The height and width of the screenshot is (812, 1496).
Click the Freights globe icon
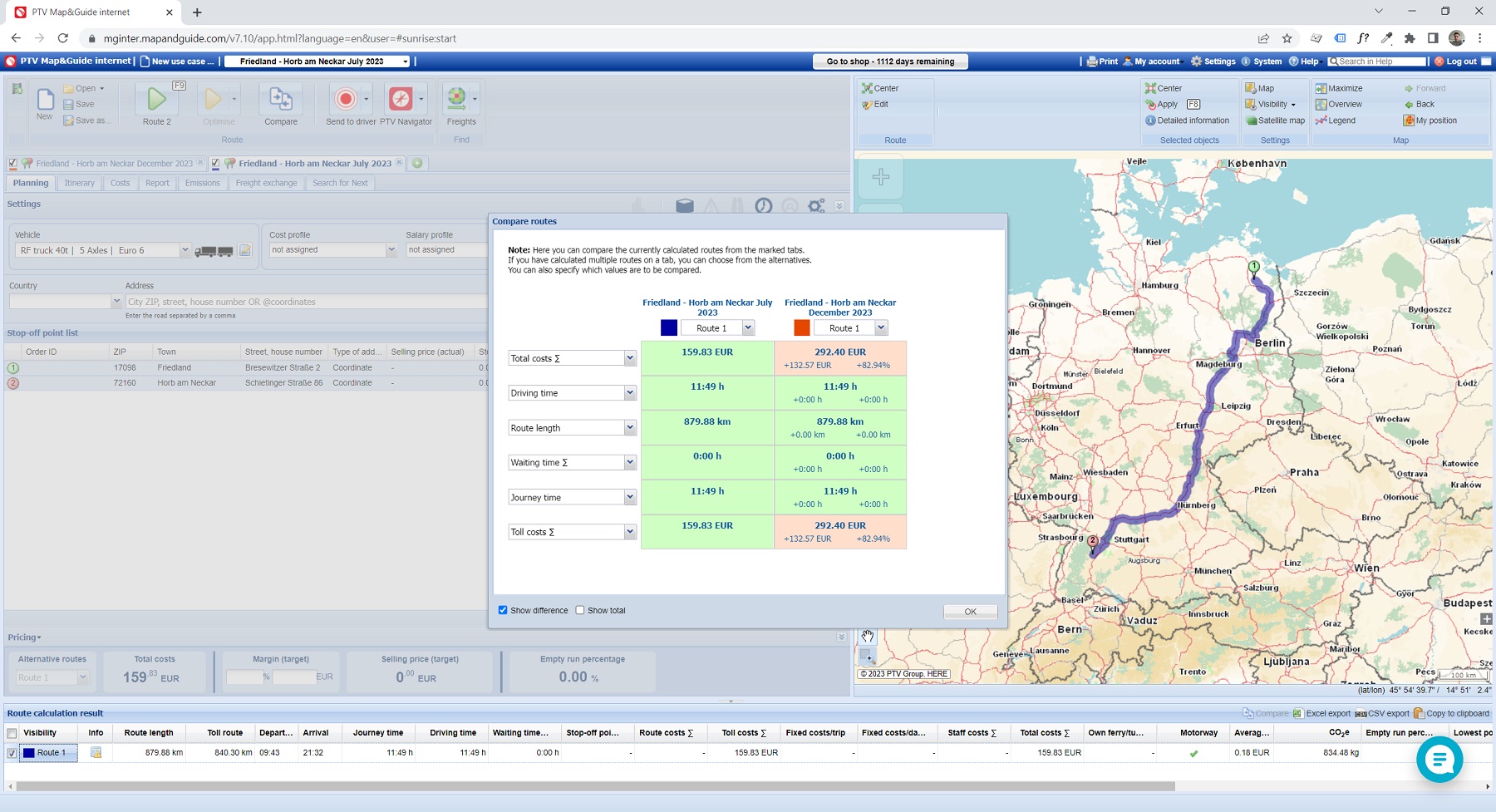click(x=456, y=99)
